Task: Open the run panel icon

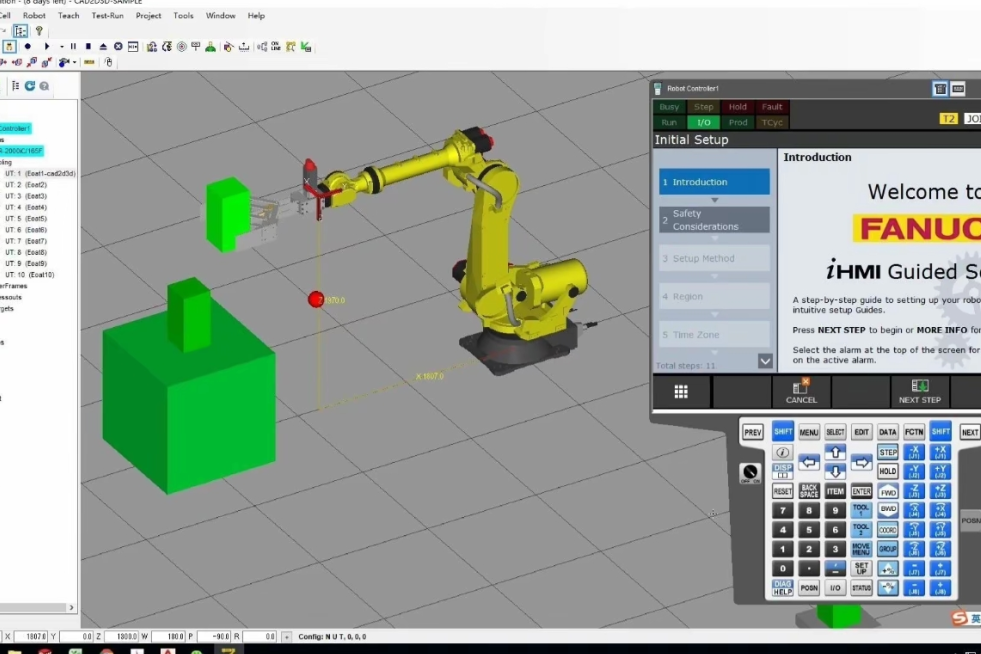Action: pos(133,46)
